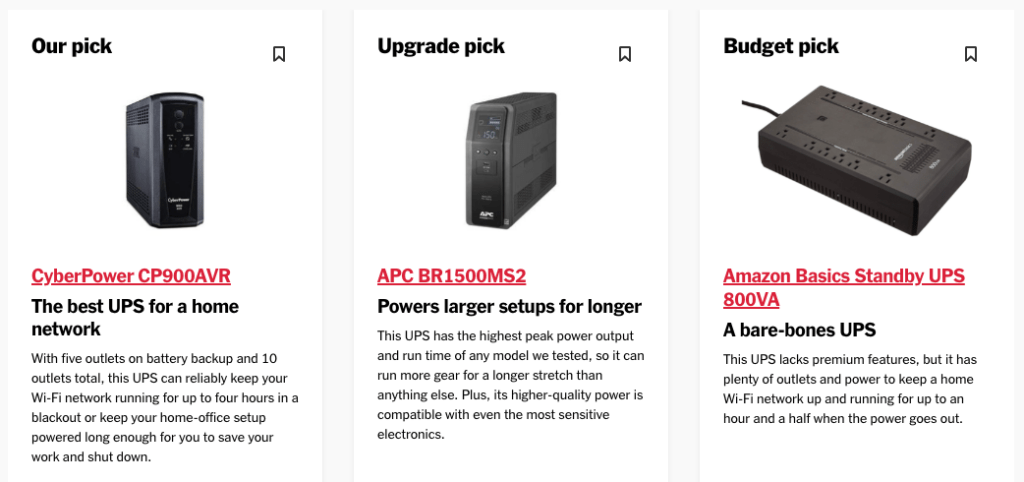Viewport: 1024px width, 482px height.
Task: Click the CyberPower UPS product photo
Action: [165, 160]
